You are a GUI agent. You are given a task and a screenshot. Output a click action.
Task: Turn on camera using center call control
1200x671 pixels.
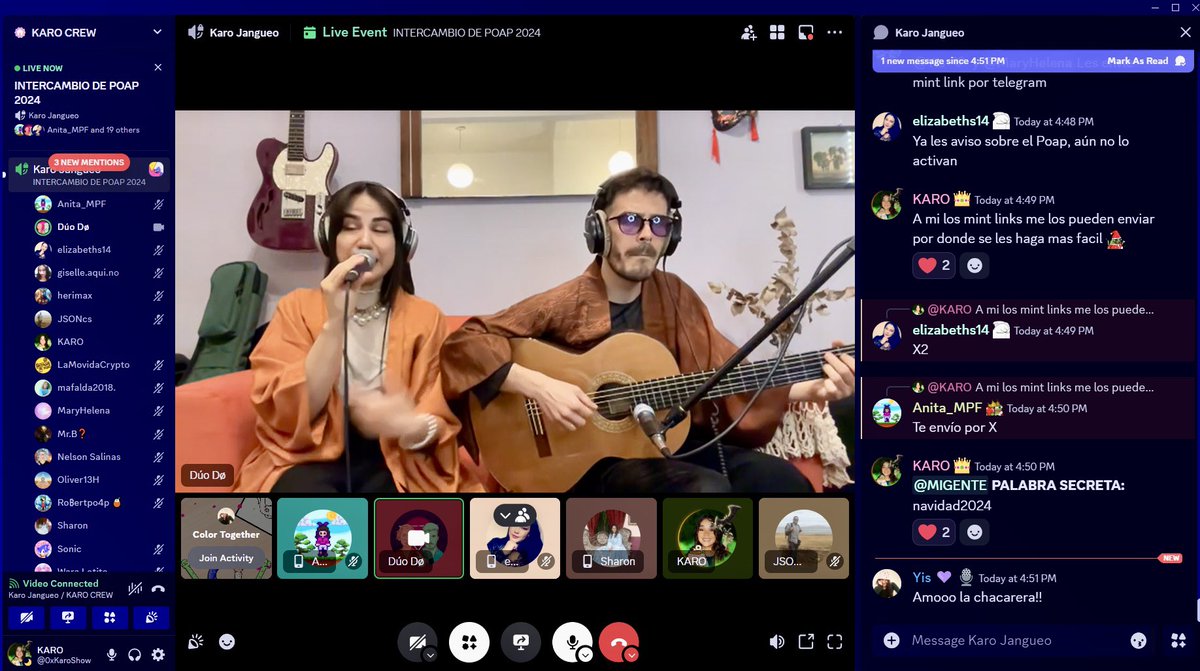click(417, 642)
